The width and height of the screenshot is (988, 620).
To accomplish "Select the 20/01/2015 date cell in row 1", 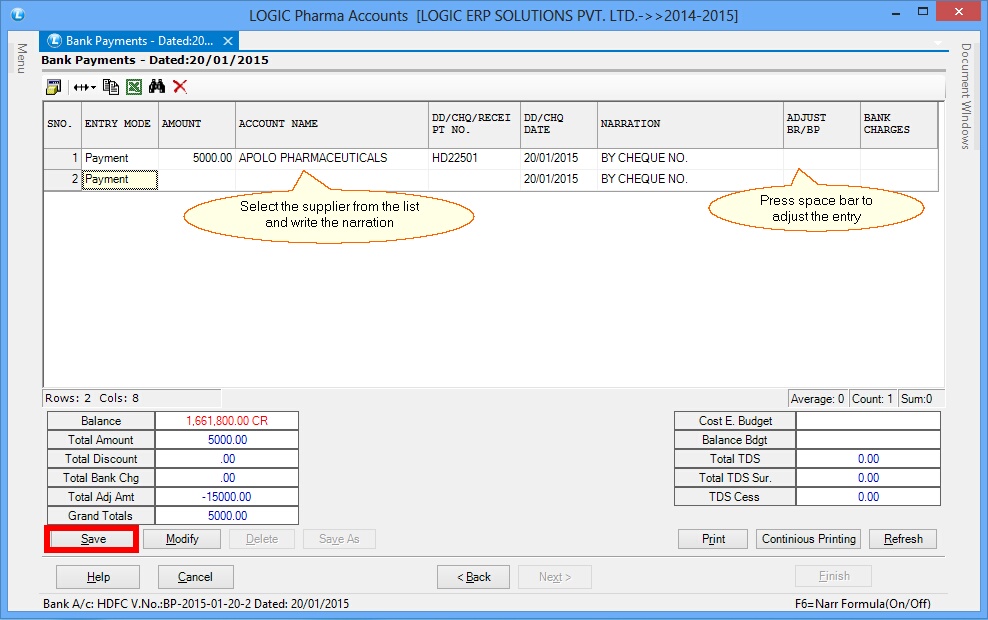I will [x=559, y=158].
